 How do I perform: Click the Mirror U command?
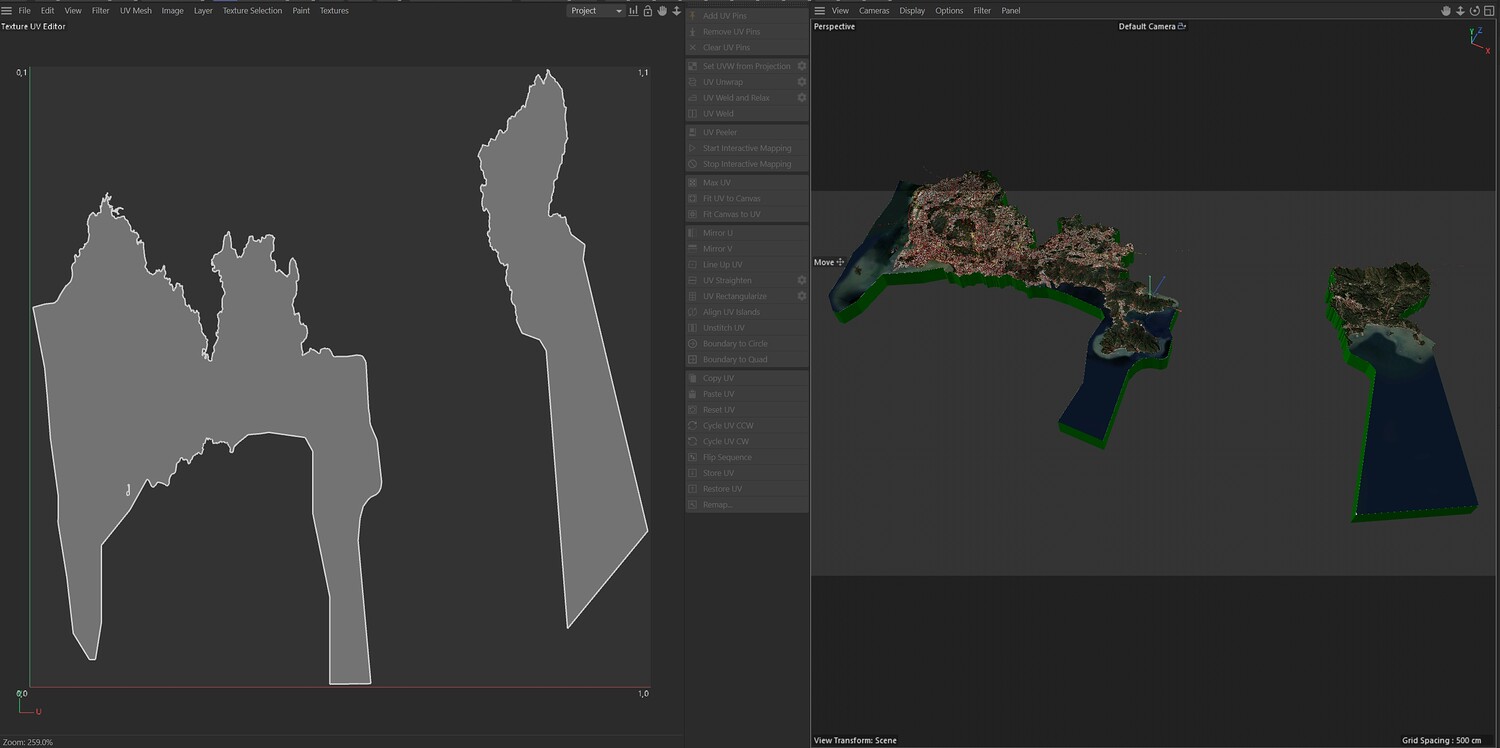point(747,233)
